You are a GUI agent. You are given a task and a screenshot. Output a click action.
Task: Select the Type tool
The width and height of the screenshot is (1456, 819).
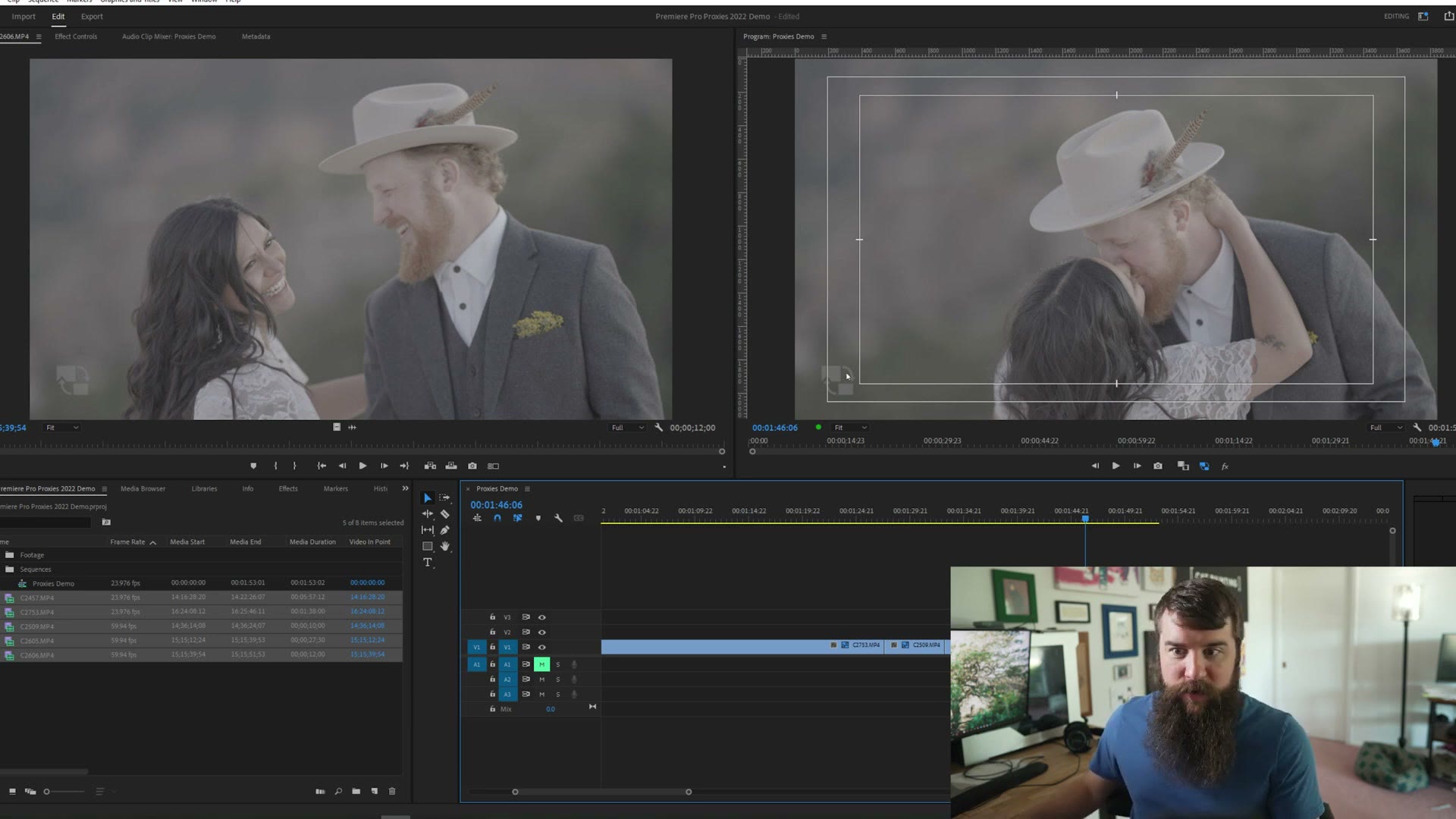(428, 562)
